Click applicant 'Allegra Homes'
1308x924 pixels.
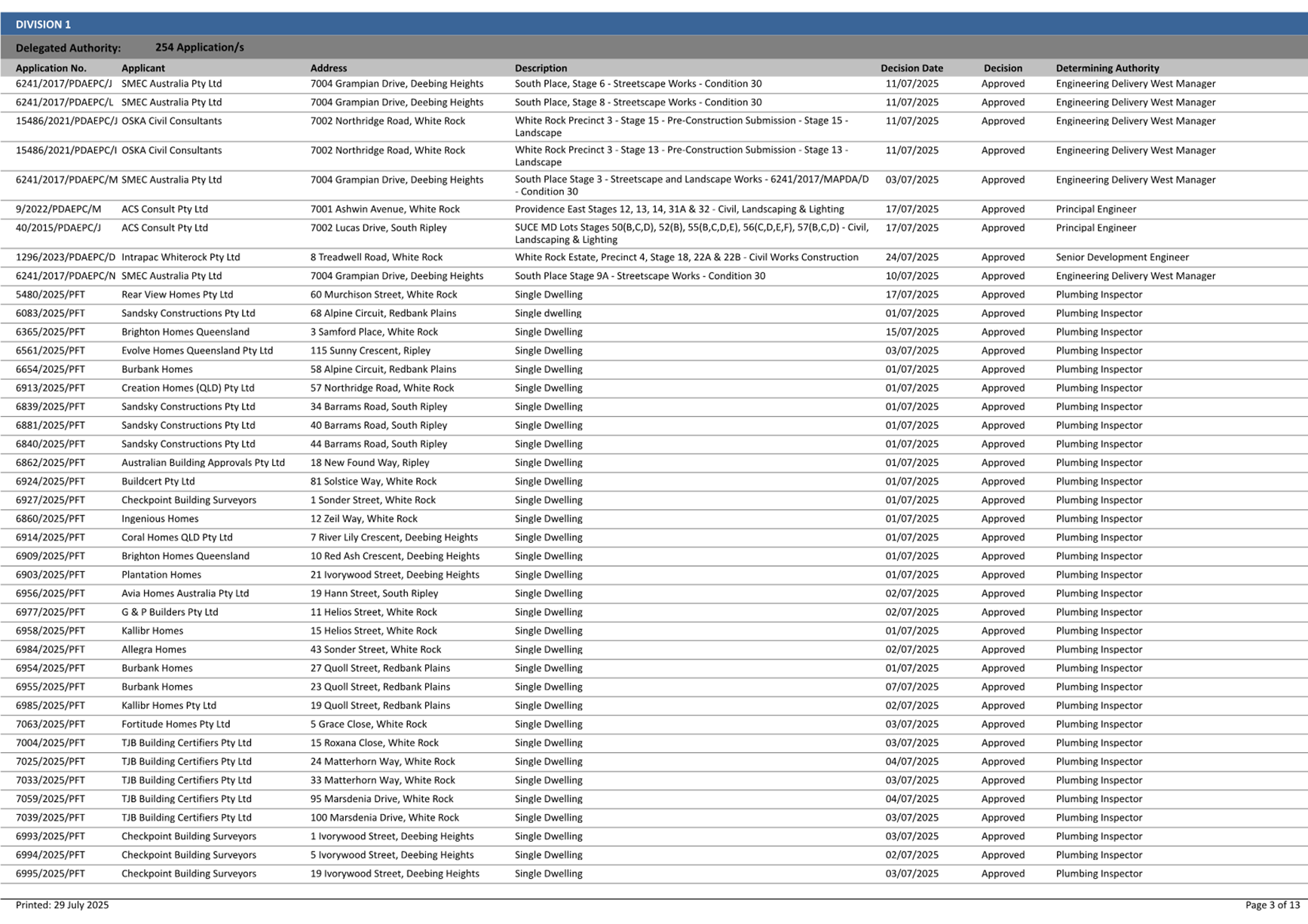[x=154, y=650]
